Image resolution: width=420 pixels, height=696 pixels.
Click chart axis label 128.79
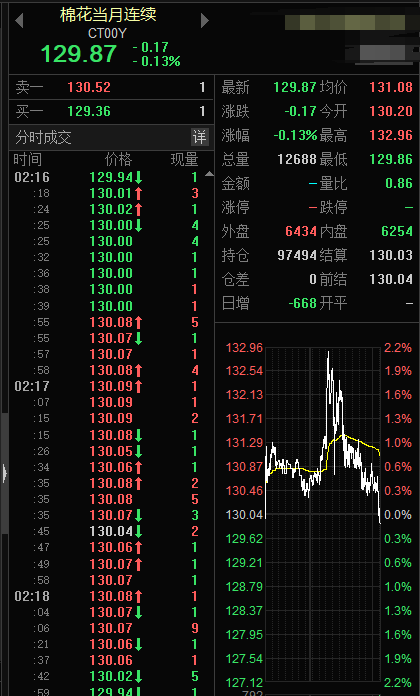pyautogui.click(x=244, y=587)
